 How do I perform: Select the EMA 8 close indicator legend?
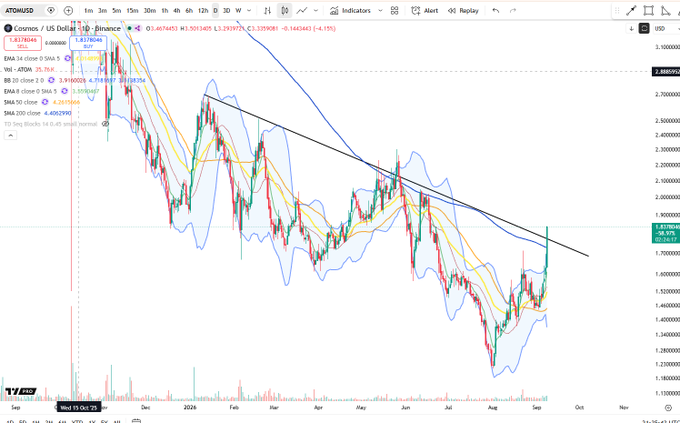(30, 91)
